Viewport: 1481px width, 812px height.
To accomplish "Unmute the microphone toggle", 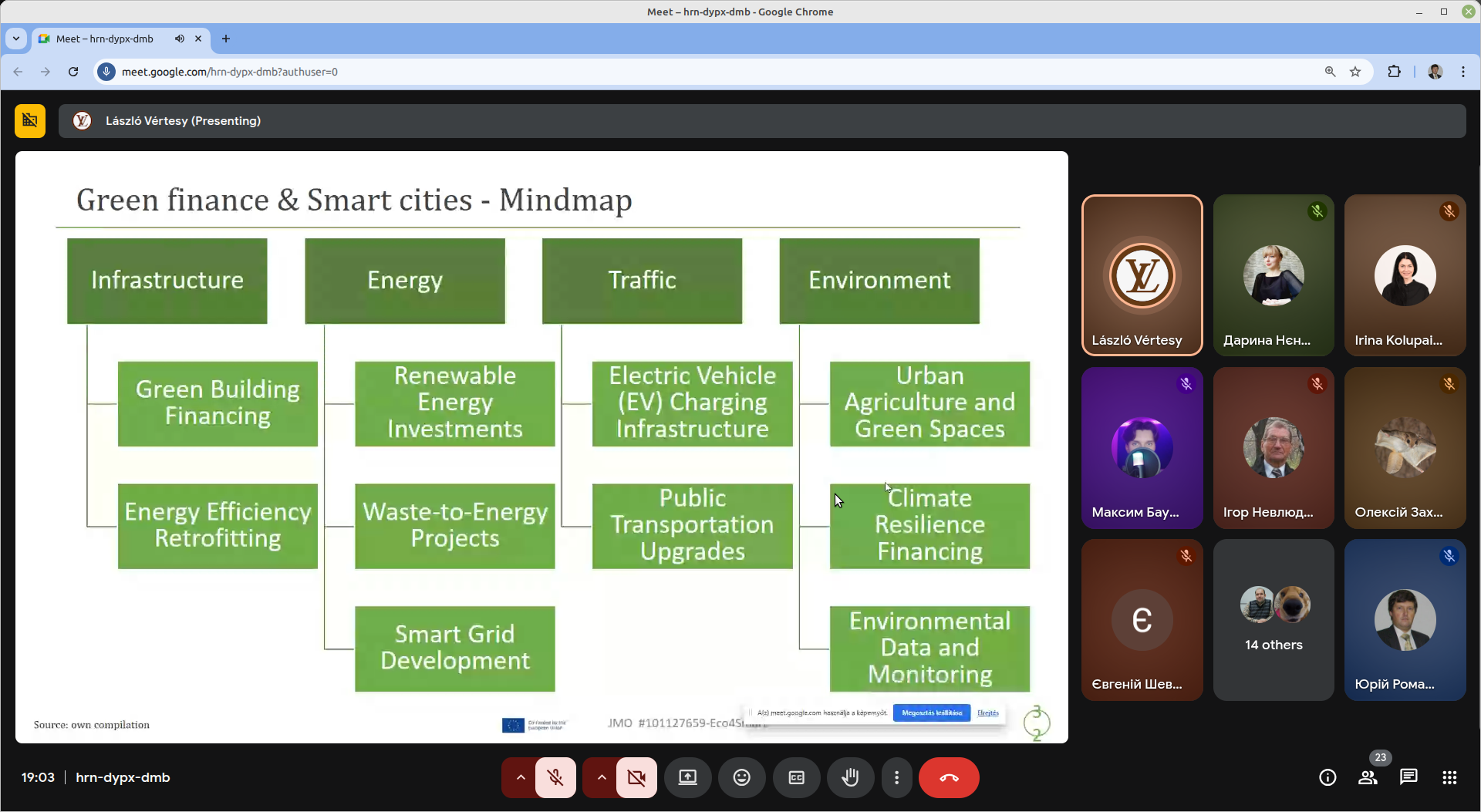I will [x=555, y=777].
